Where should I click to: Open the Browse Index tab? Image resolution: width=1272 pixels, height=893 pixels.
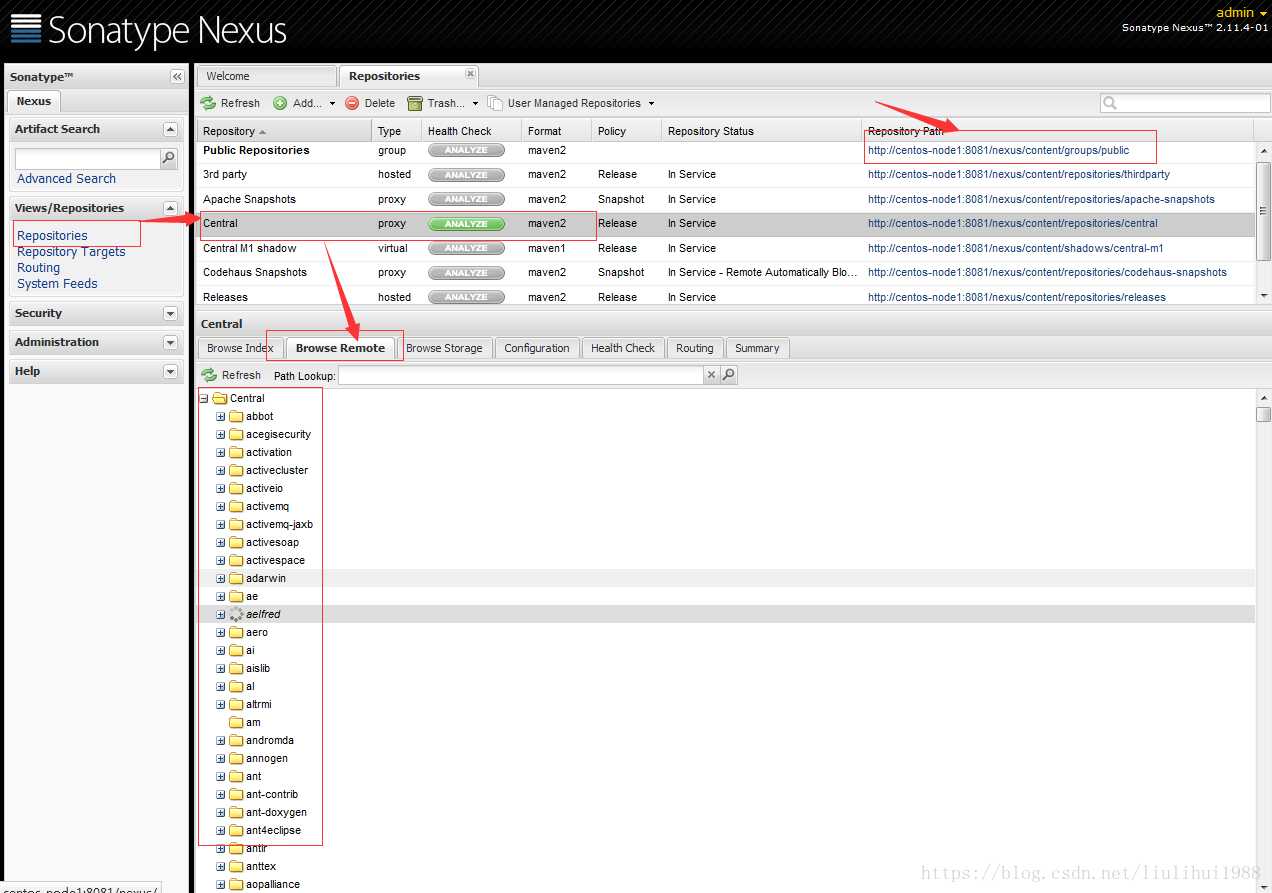pyautogui.click(x=240, y=348)
